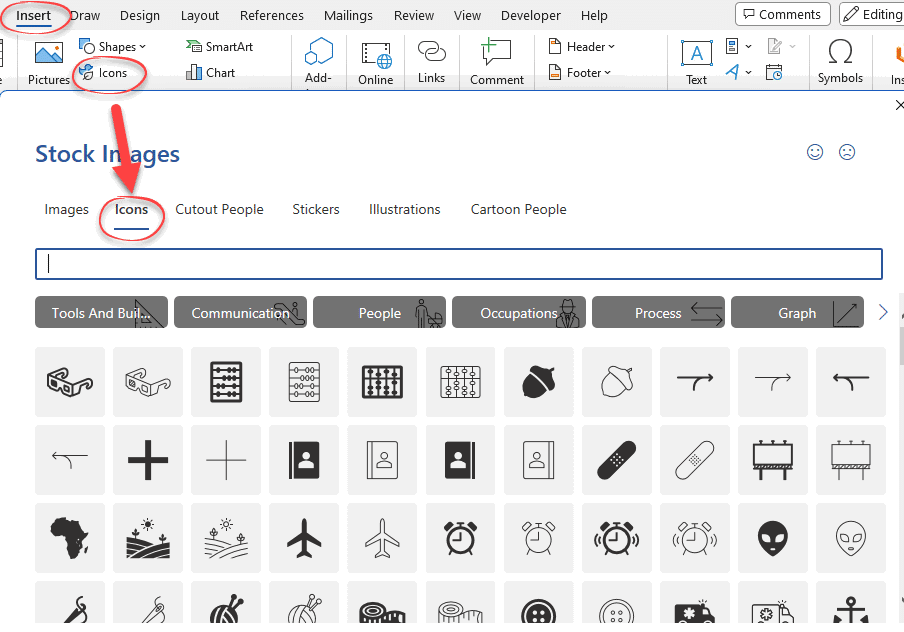Select the solid Africa map icon
This screenshot has width=904, height=632.
coord(69,539)
